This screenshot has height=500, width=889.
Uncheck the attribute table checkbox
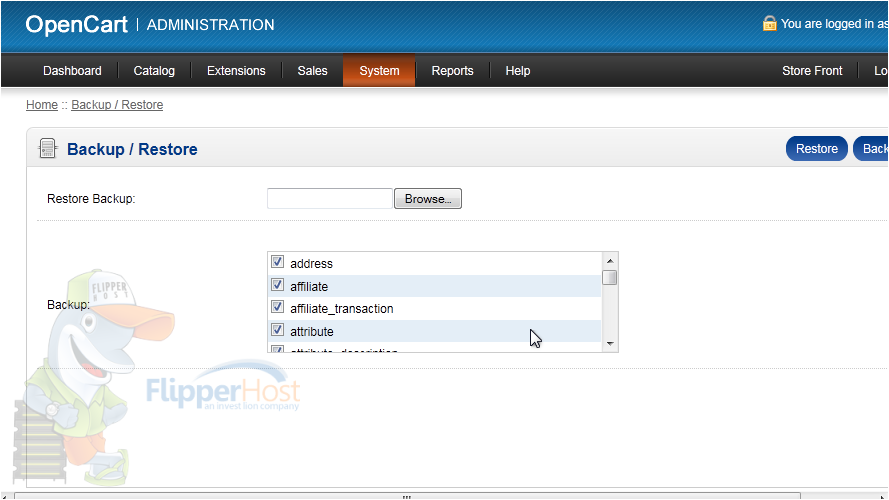tap(277, 329)
